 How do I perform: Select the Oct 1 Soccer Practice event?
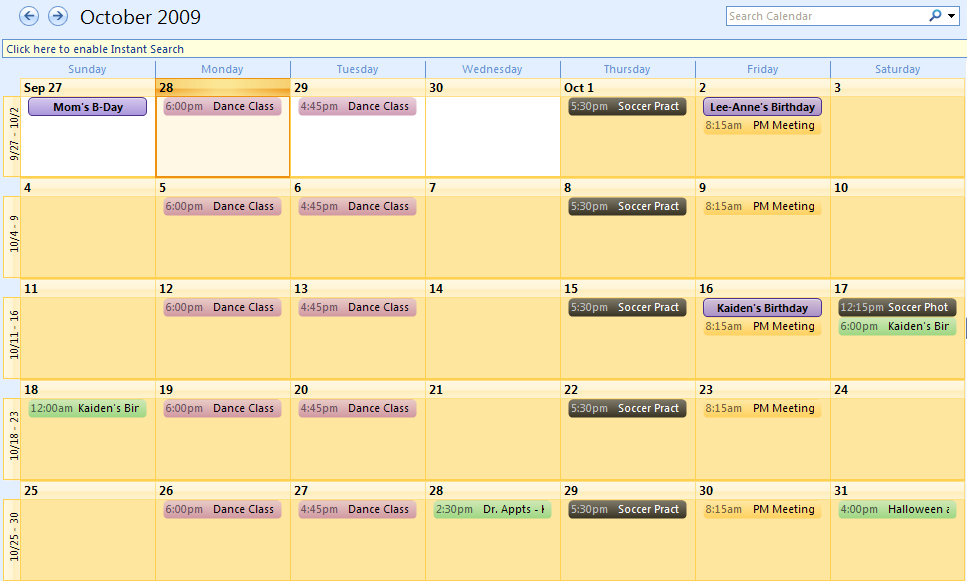[x=627, y=106]
